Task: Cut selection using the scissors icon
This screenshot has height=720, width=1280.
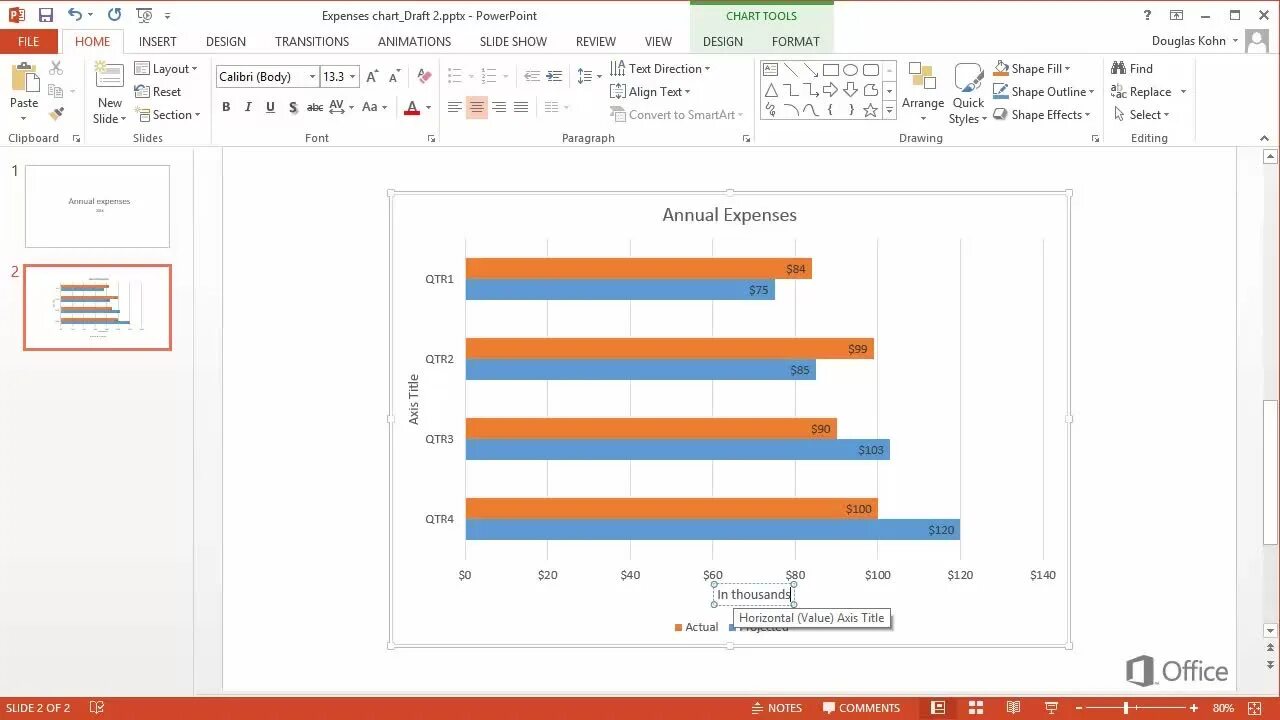Action: tap(56, 68)
